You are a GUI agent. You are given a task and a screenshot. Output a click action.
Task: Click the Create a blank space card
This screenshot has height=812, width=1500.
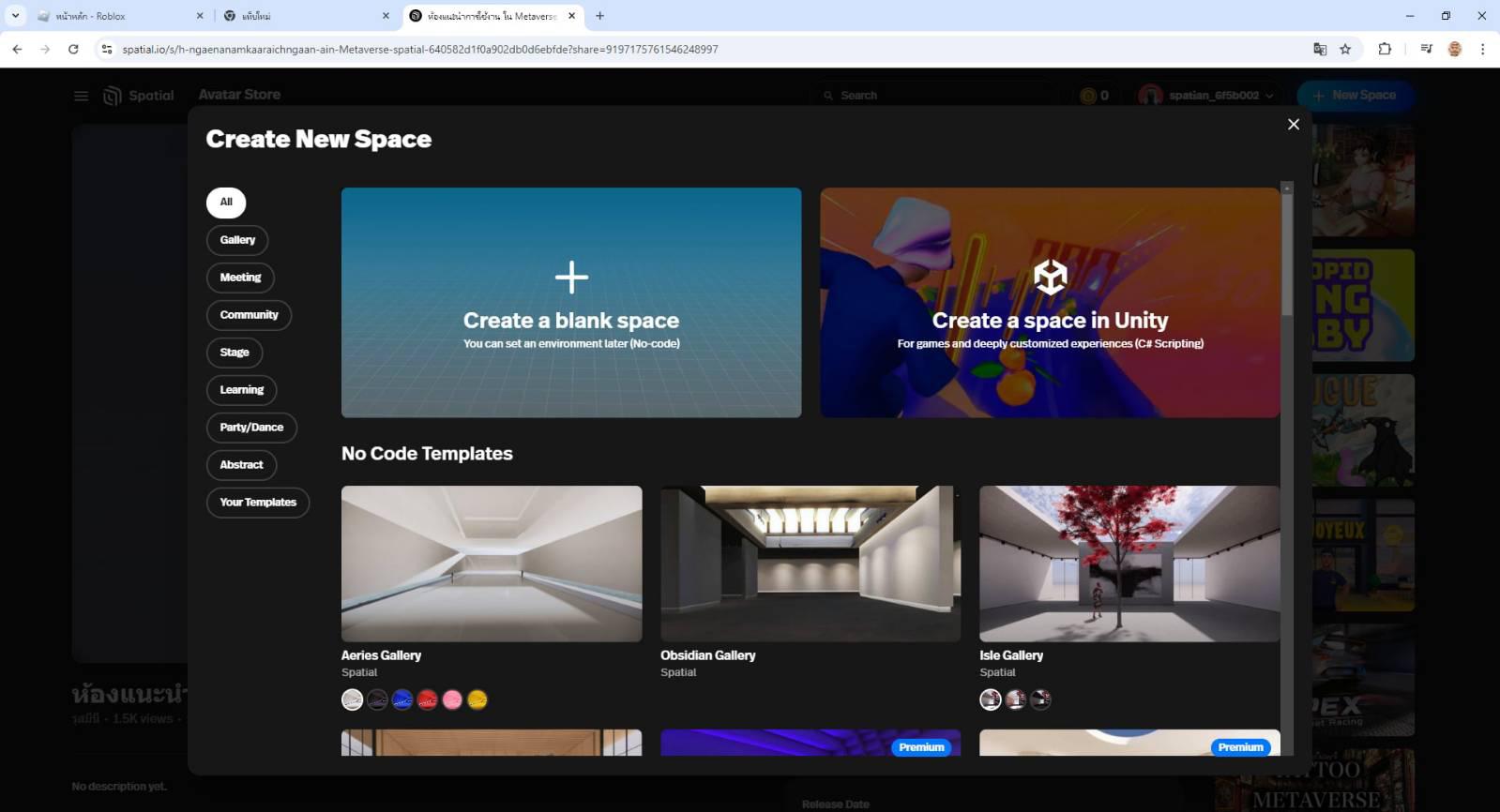[571, 302]
